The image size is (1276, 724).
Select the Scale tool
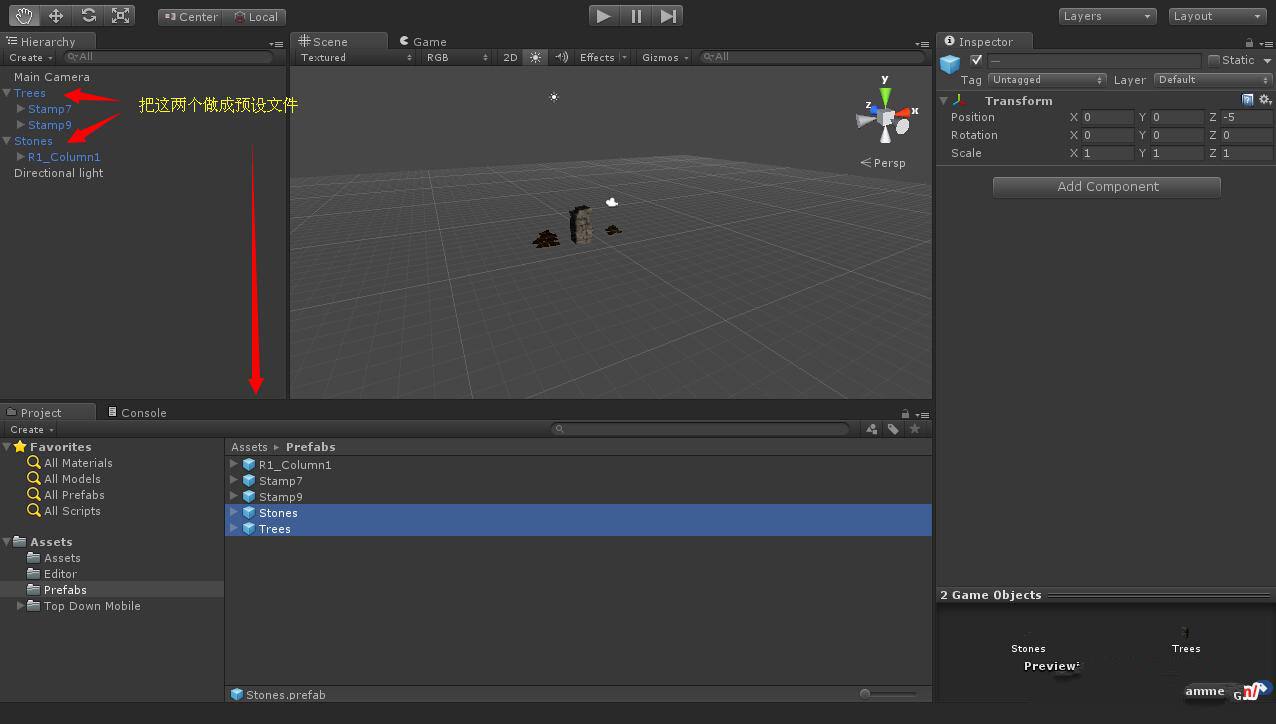(x=121, y=16)
